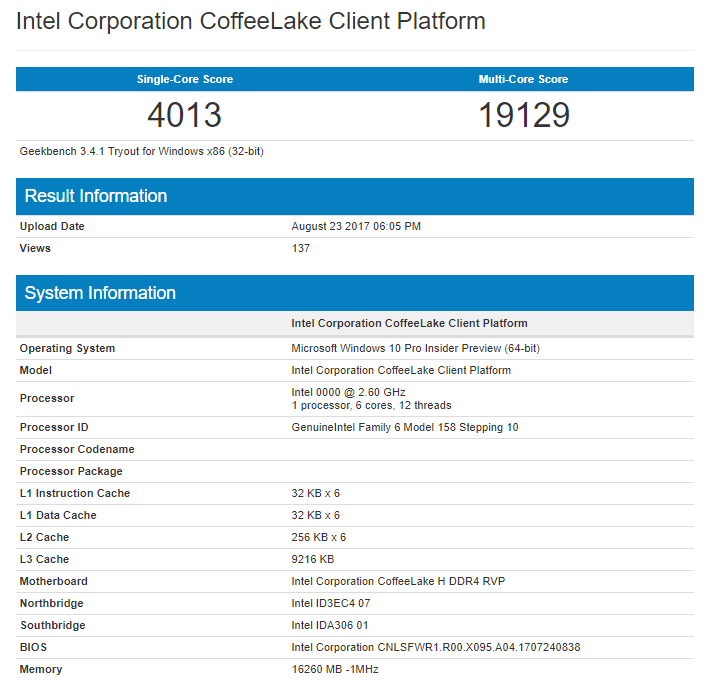Click 'Microsoft Windows 10 Pro Insider Preview (64-bit)'
This screenshot has height=685, width=709.
pos(416,348)
